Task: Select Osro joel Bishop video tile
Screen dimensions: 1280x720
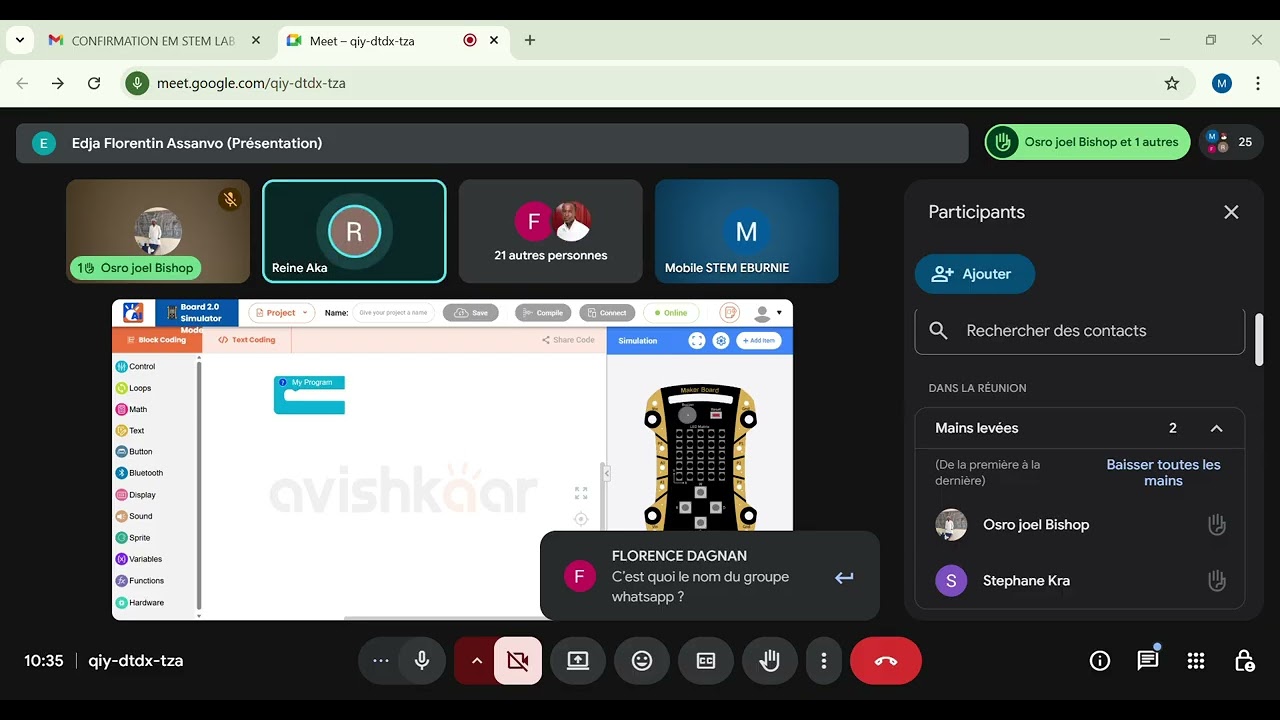Action: pos(158,232)
